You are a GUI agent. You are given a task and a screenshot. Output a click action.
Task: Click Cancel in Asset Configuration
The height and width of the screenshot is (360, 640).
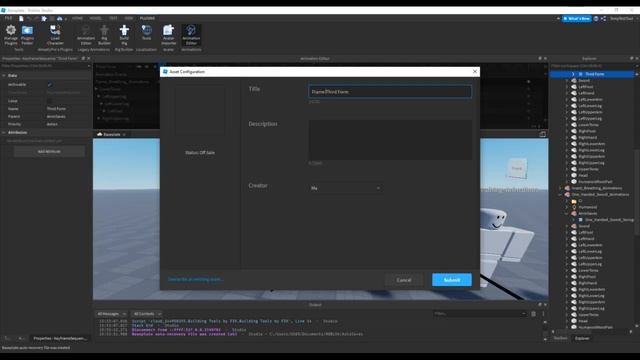(404, 280)
